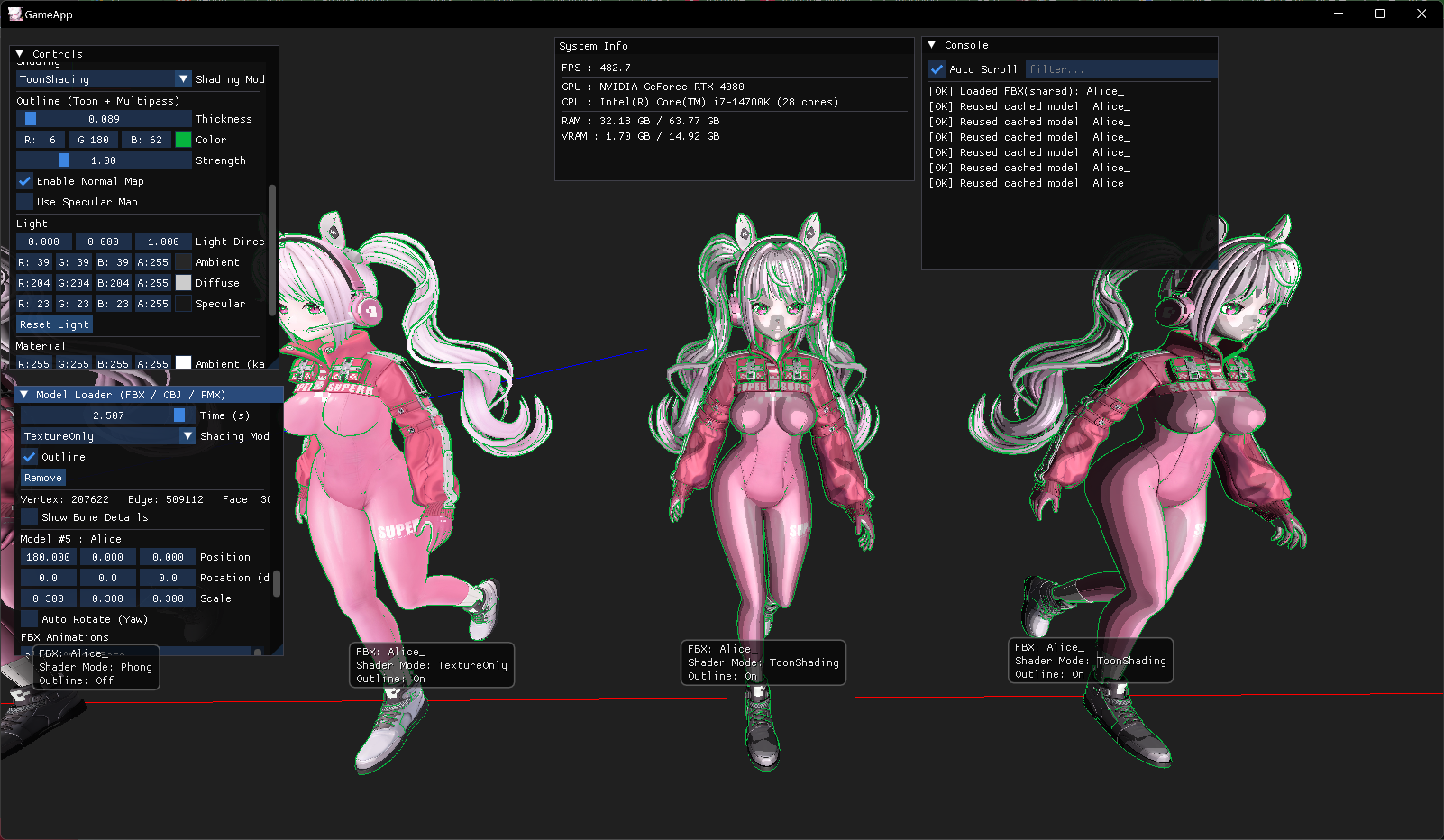This screenshot has width=1444, height=840.
Task: Enable Show Bone Details checkbox
Action: point(29,517)
